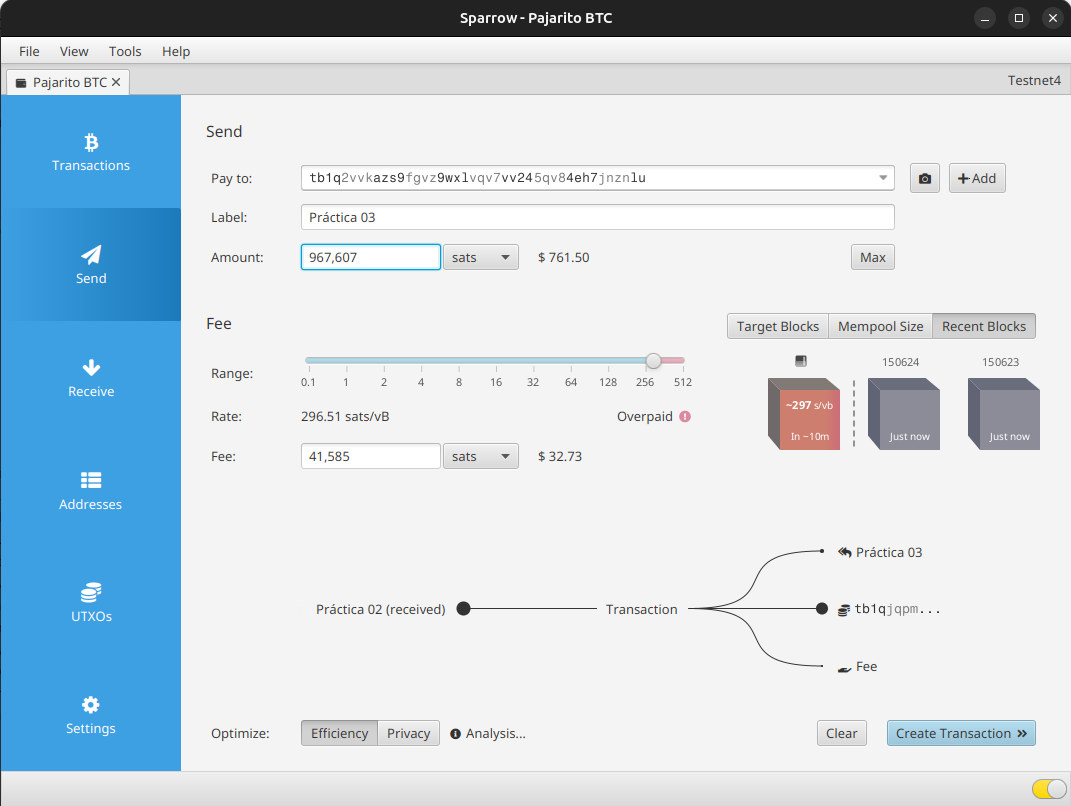Click the Max amount button
The width and height of the screenshot is (1071, 806).
pyautogui.click(x=873, y=258)
